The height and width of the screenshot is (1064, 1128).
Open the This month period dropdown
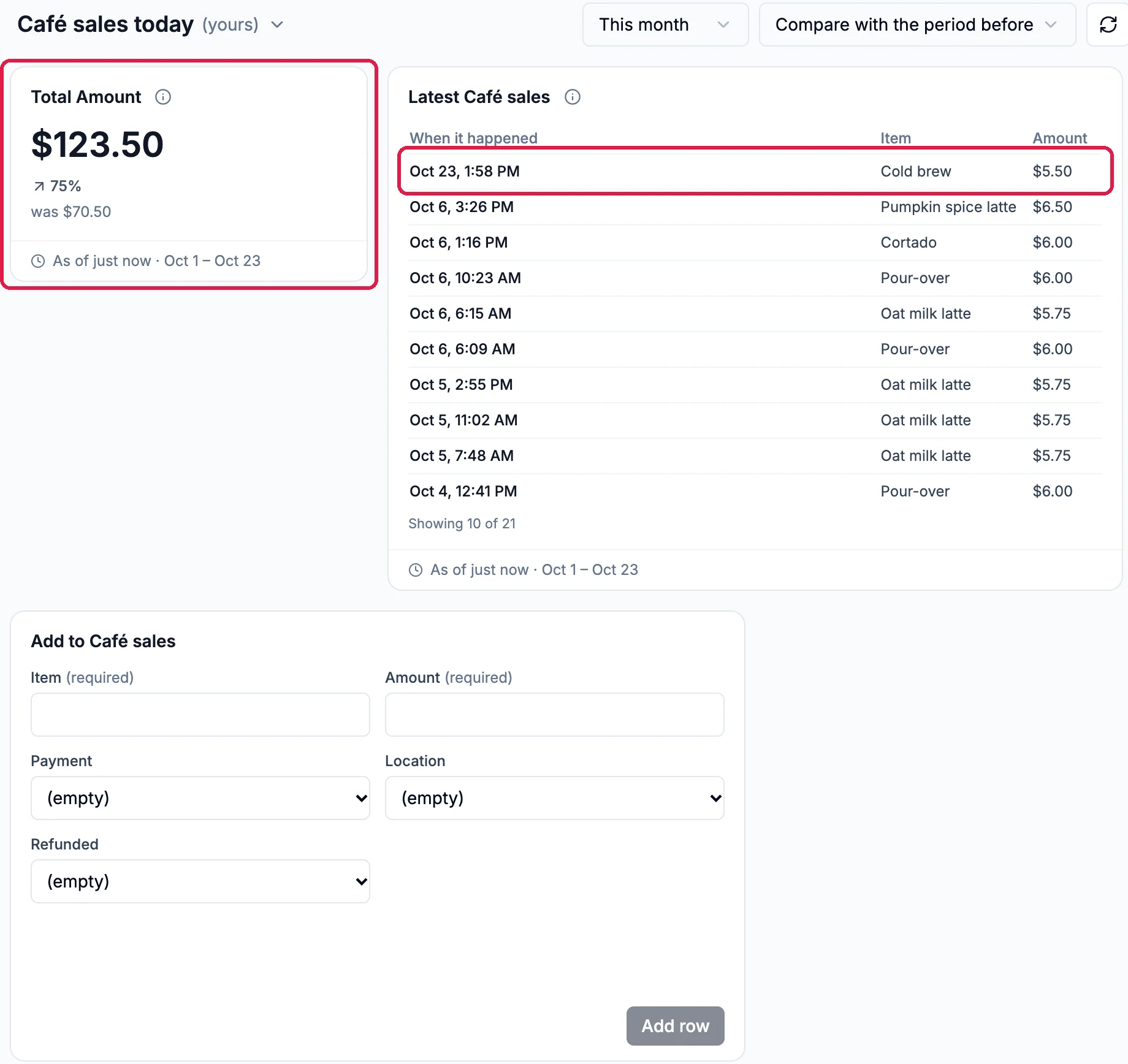(x=665, y=25)
